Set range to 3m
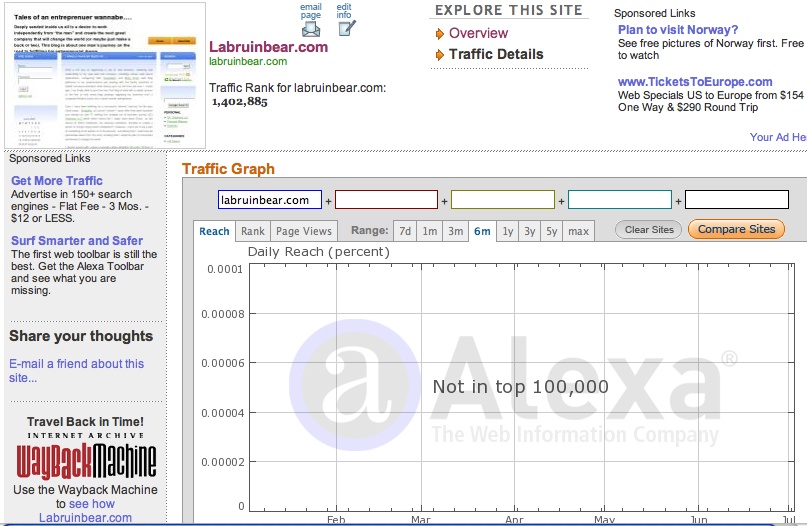807x526 pixels. [455, 231]
